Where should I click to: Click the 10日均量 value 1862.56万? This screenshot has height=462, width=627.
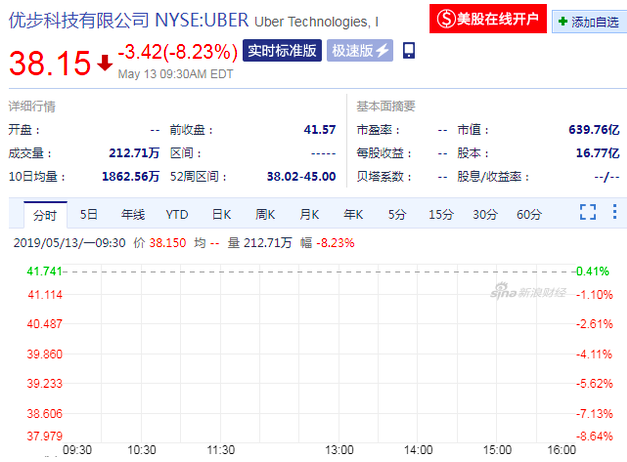130,176
